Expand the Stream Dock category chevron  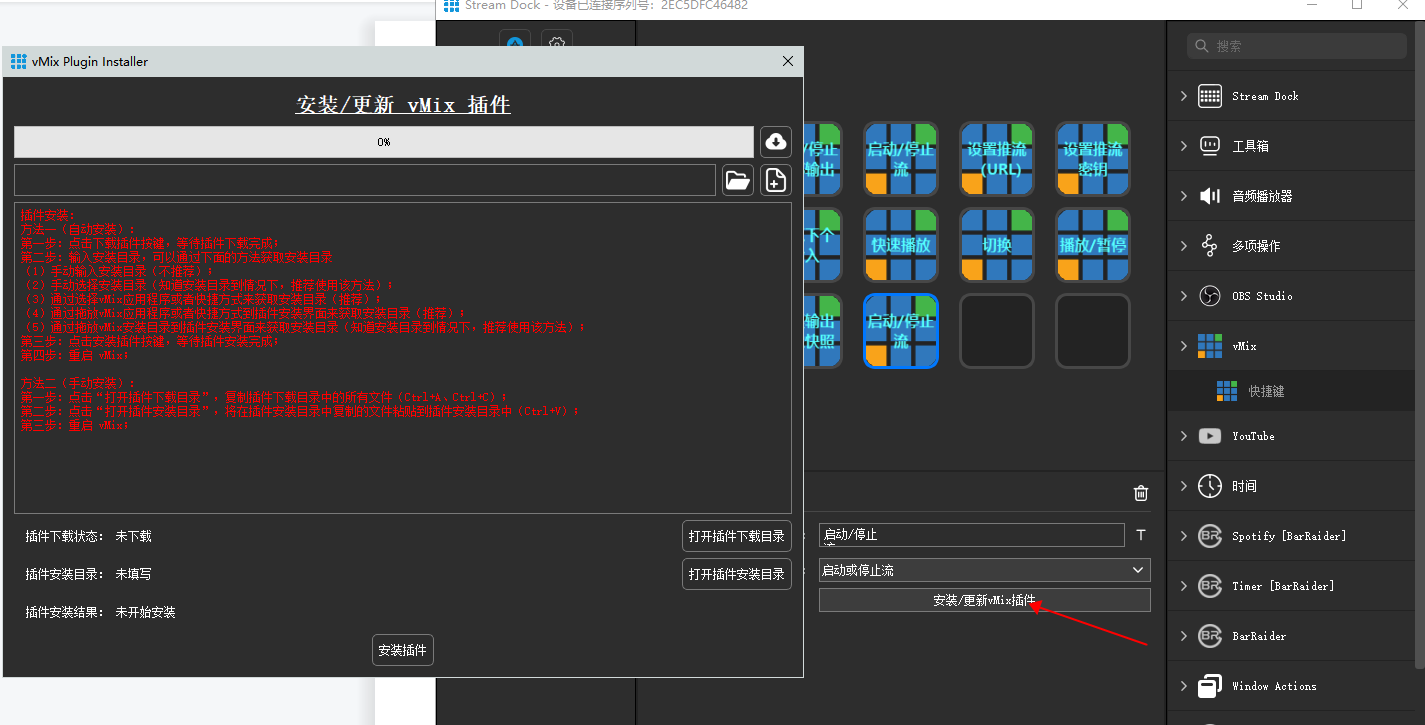pos(1184,96)
